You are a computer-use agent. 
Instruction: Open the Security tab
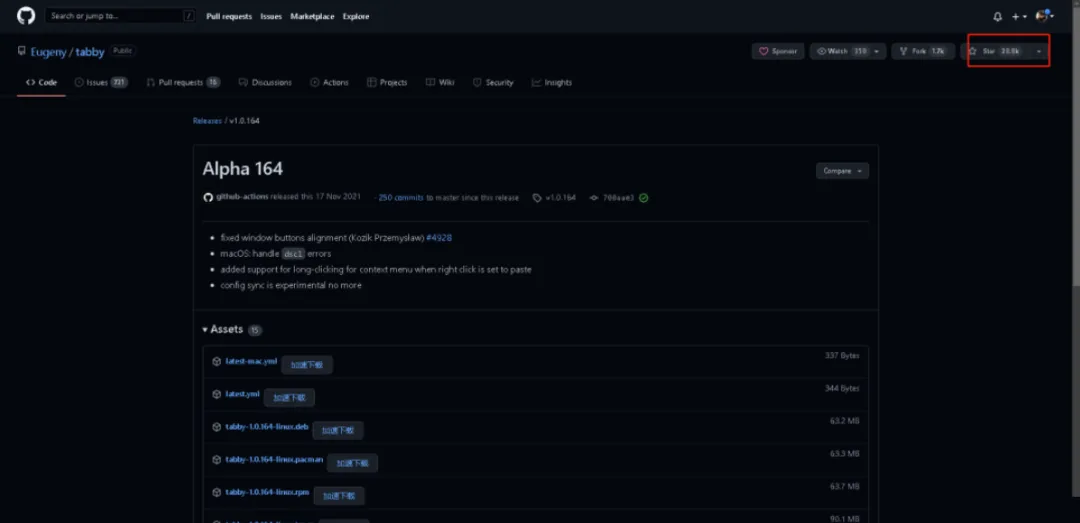(x=493, y=83)
